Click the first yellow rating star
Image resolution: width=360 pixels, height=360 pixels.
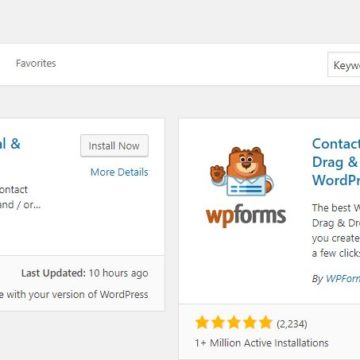pos(202,323)
